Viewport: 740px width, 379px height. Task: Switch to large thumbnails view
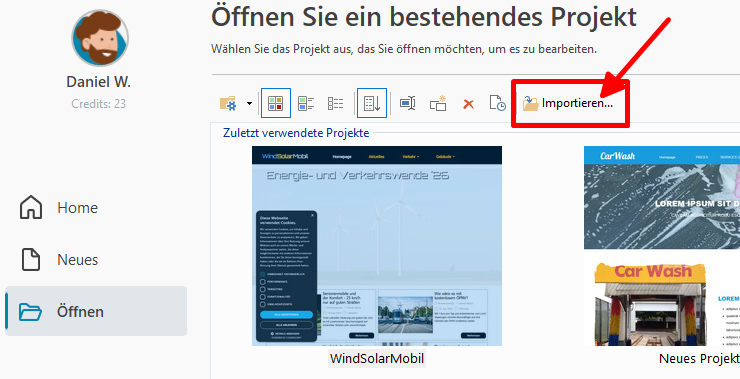[276, 103]
